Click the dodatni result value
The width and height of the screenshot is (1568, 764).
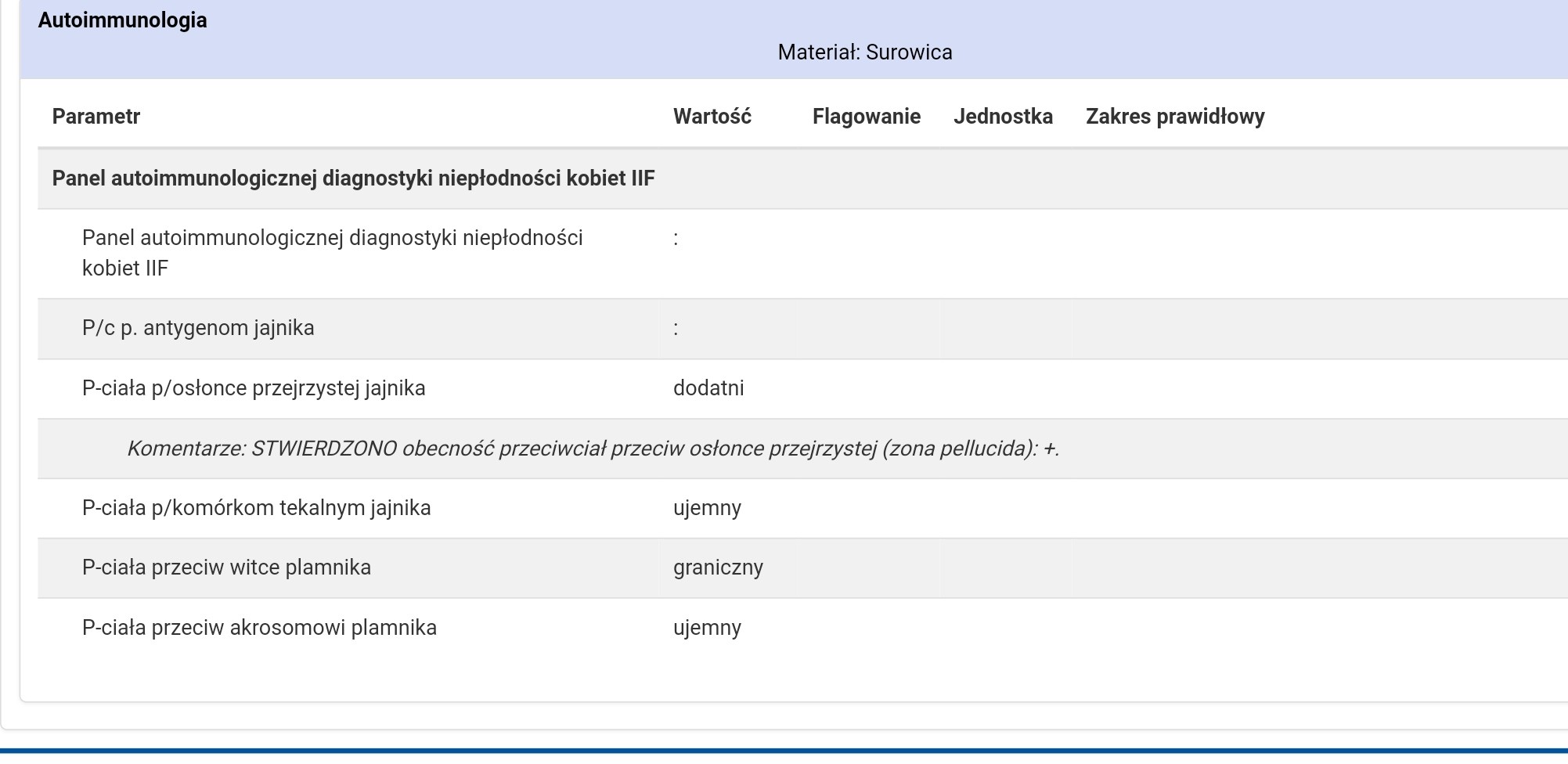pyautogui.click(x=708, y=388)
